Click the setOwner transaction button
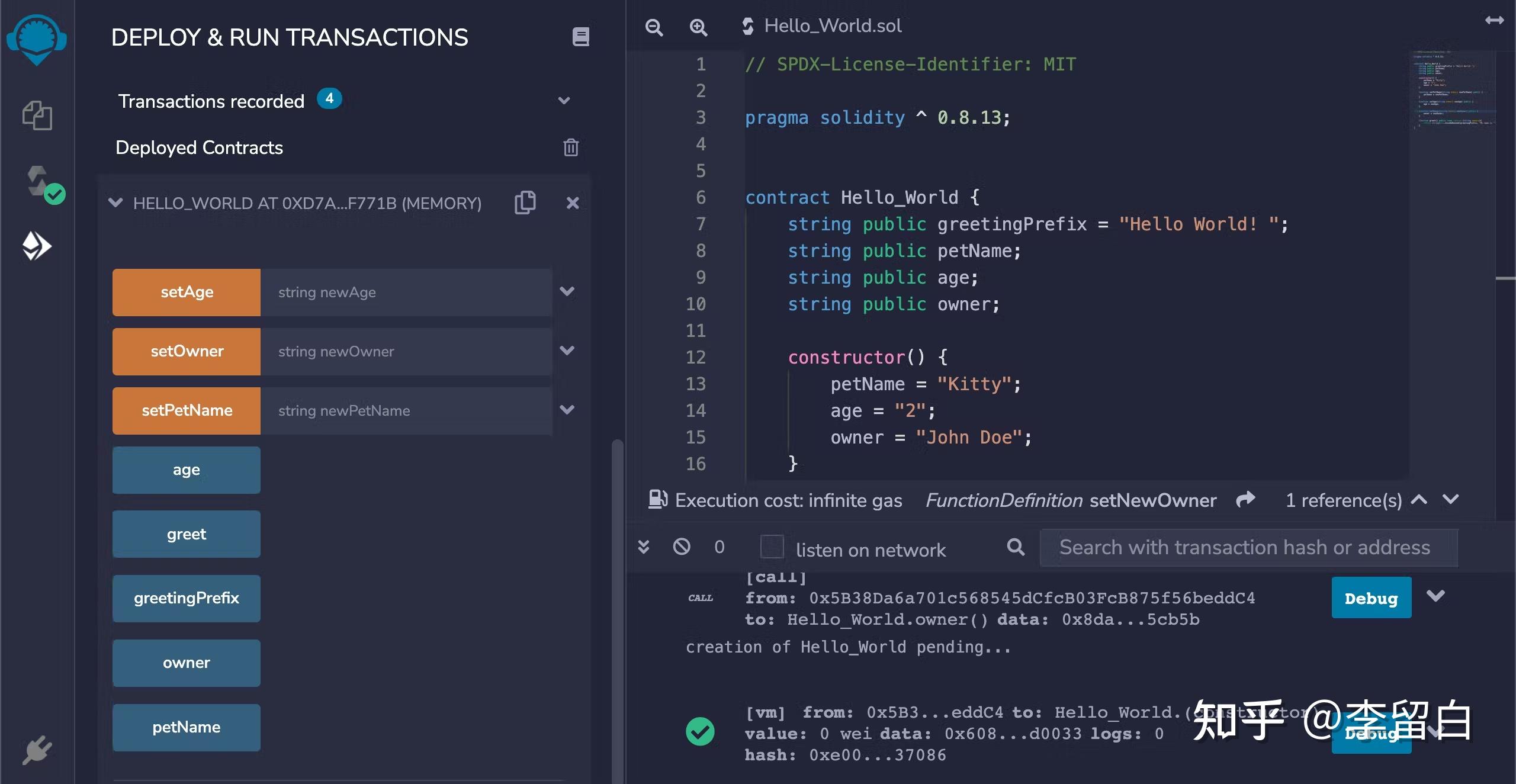This screenshot has width=1516, height=784. click(187, 351)
